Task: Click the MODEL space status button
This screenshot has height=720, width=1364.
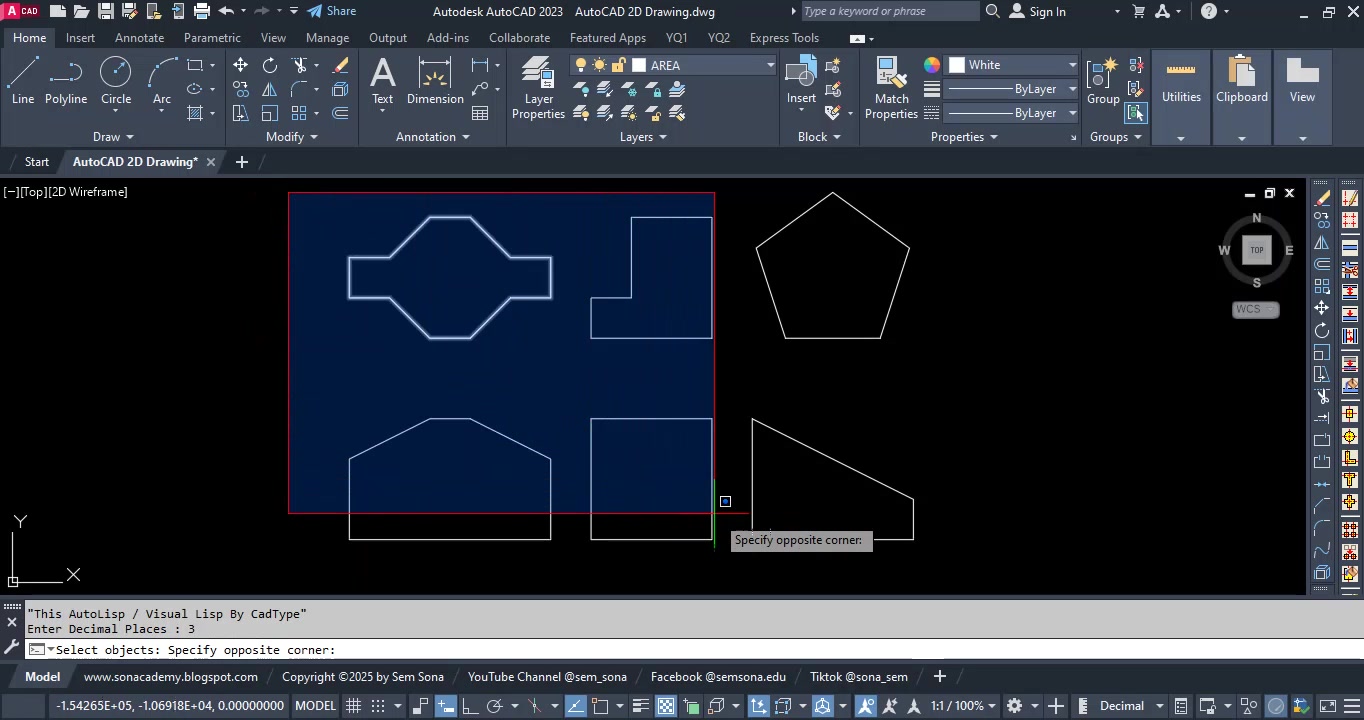Action: 315,706
